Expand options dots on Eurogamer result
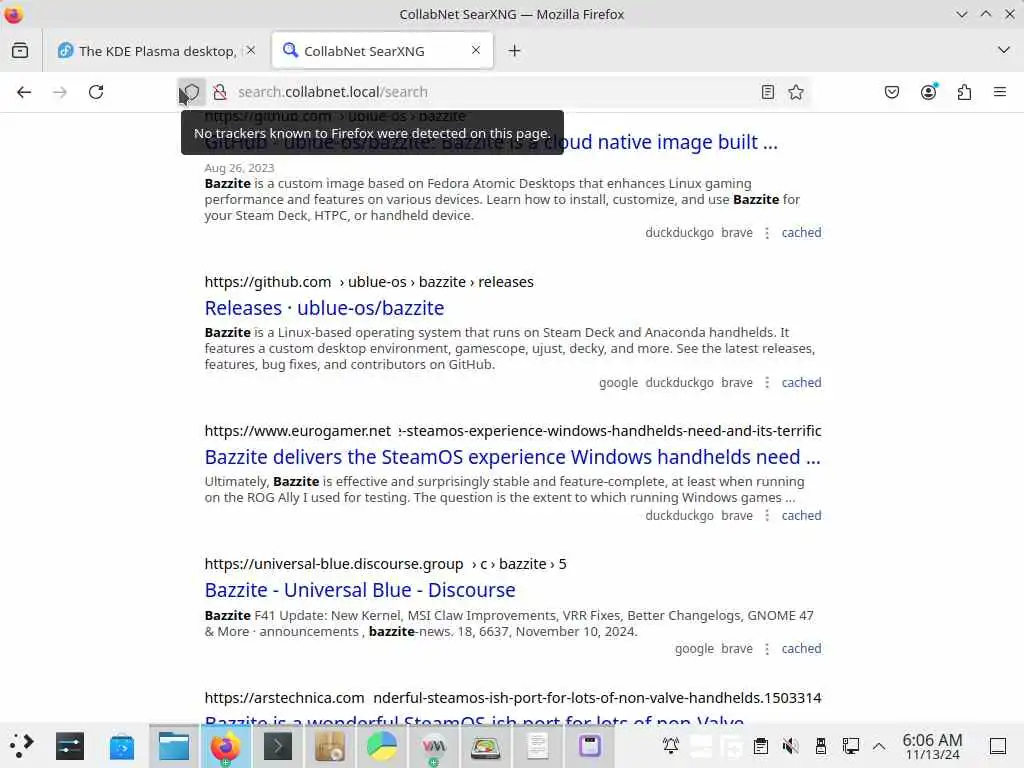This screenshot has width=1024, height=768. [767, 516]
